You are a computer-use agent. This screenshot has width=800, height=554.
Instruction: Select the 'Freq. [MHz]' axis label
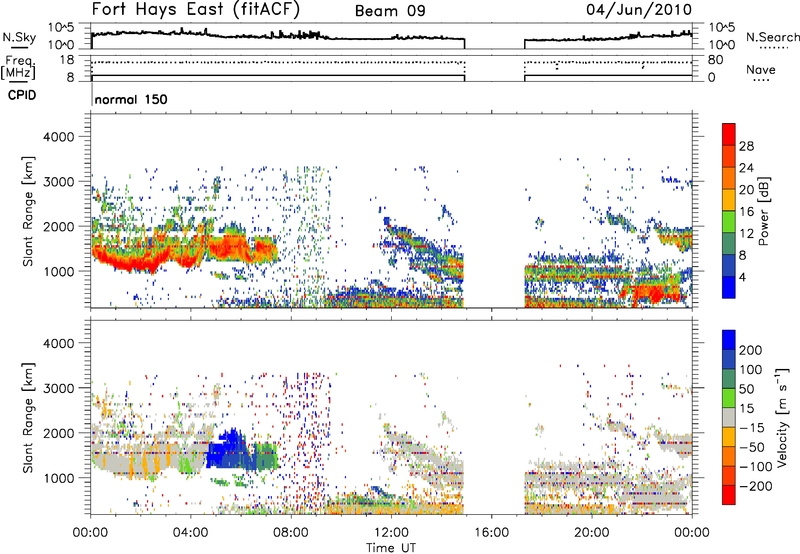click(x=19, y=68)
